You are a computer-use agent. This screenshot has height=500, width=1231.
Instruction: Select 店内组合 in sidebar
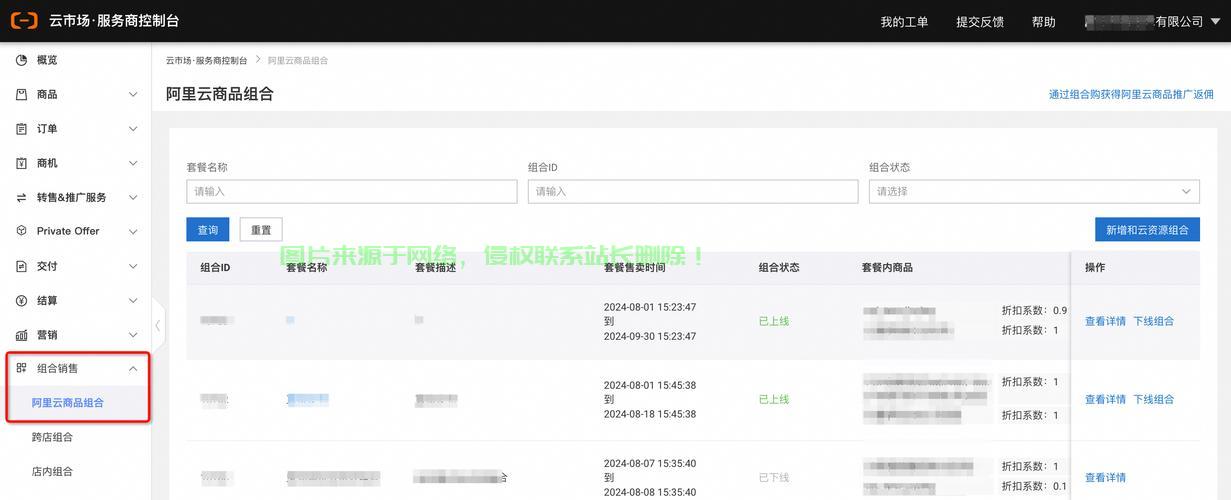click(x=52, y=471)
